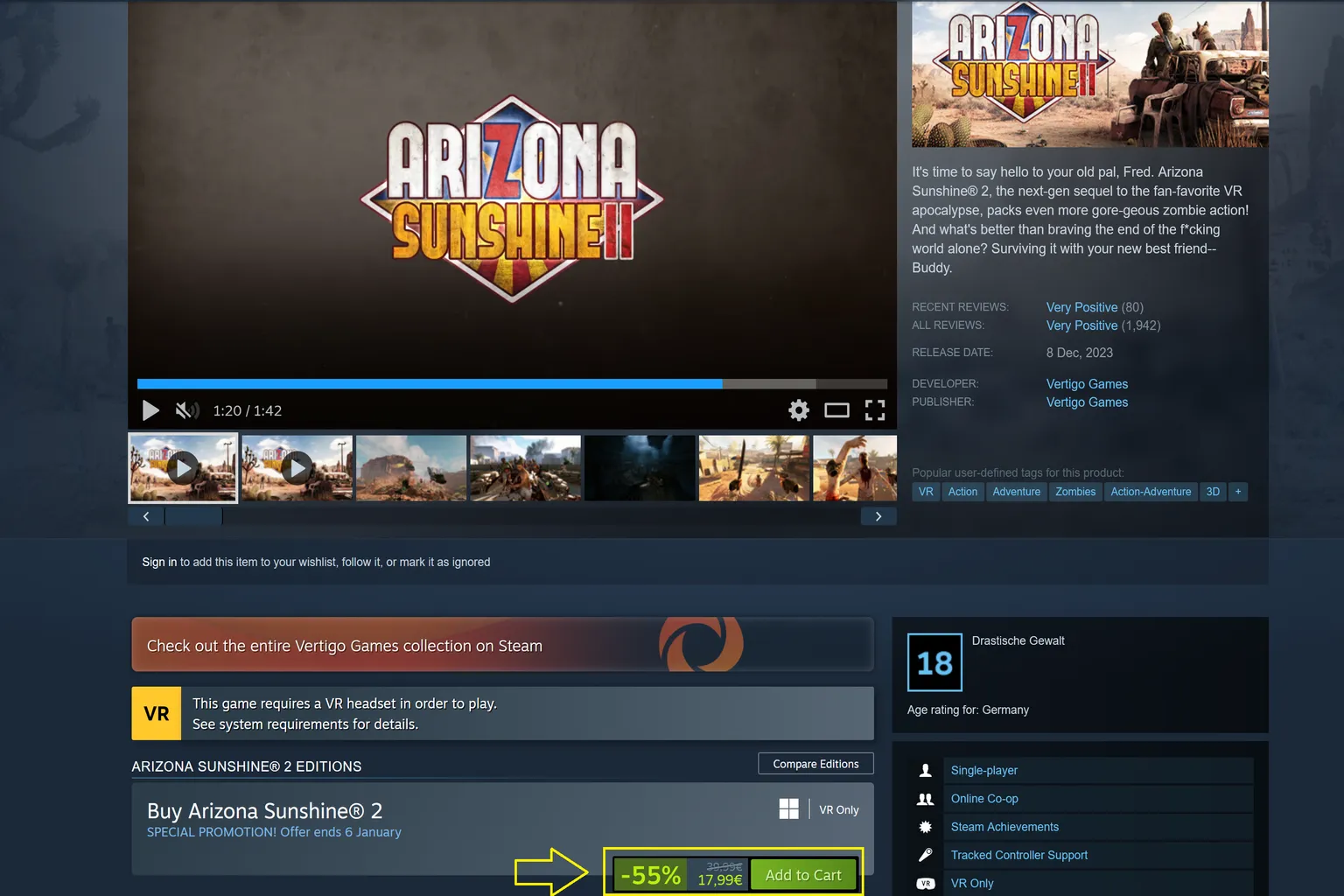Click the VR Only label beside Windows icon
The image size is (1344, 896).
coord(838,810)
